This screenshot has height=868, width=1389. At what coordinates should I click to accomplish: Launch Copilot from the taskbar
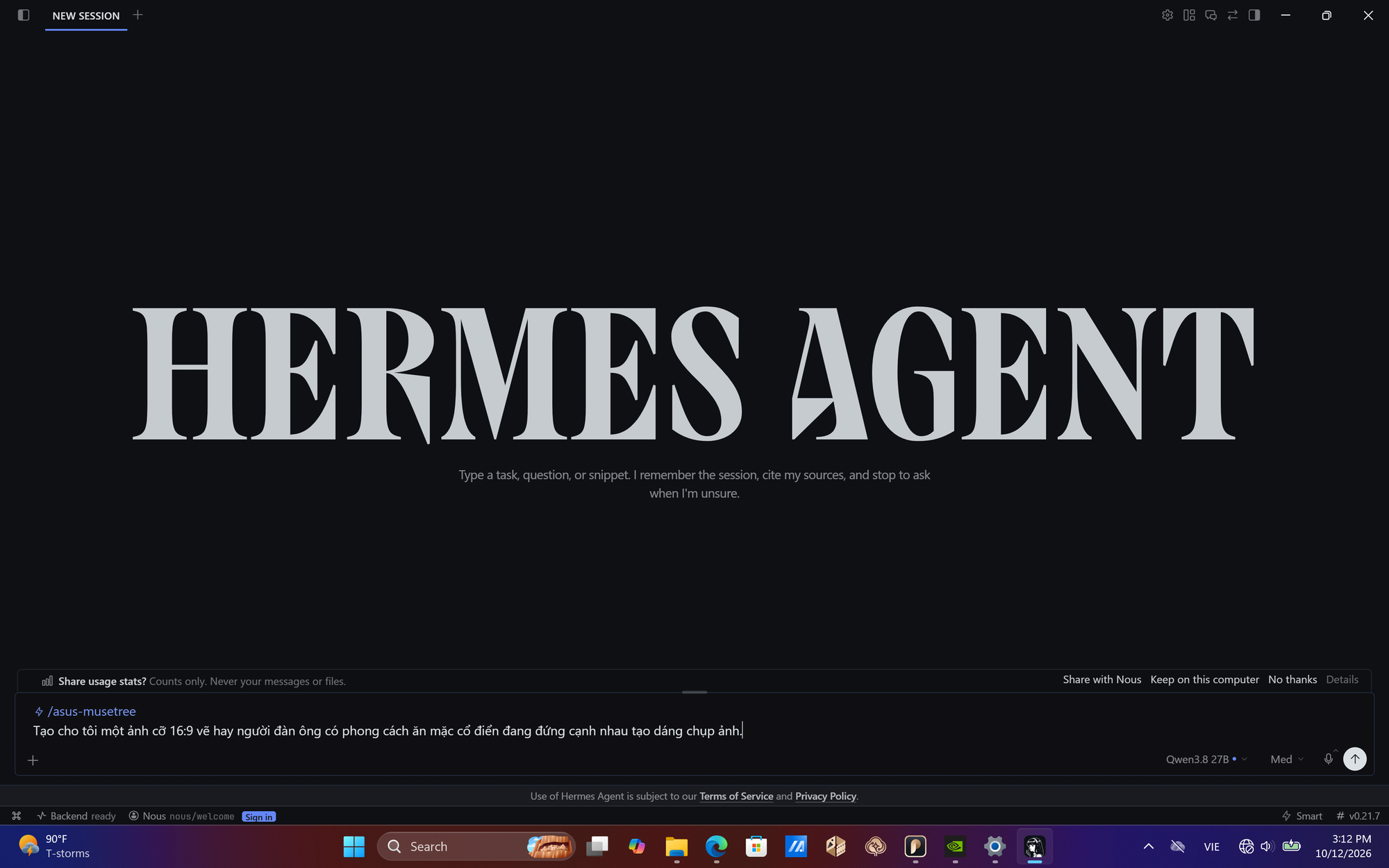point(637,846)
